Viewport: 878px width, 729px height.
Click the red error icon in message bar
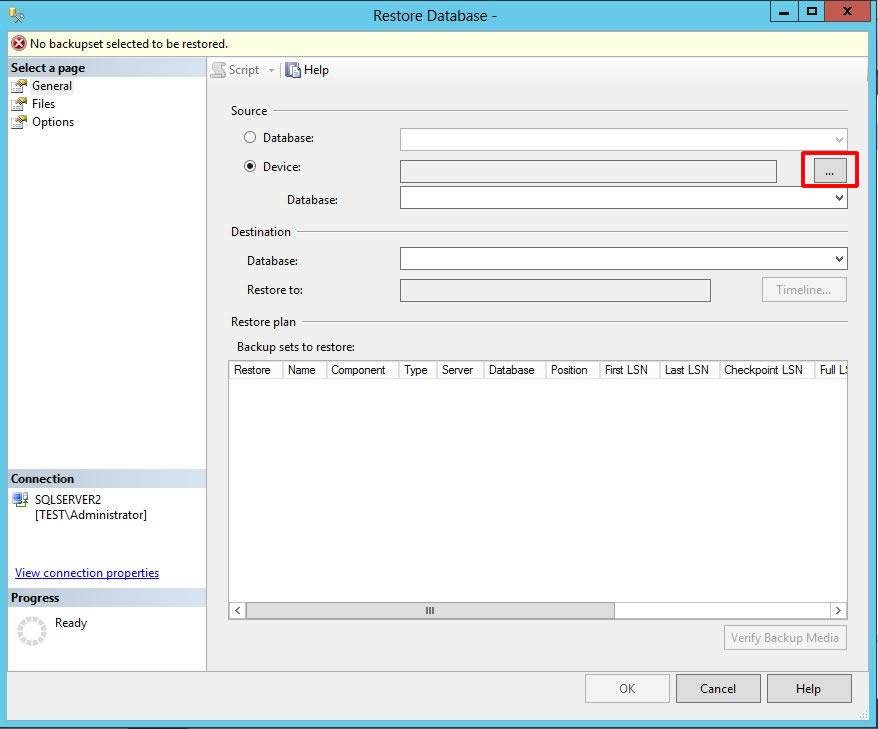click(18, 44)
